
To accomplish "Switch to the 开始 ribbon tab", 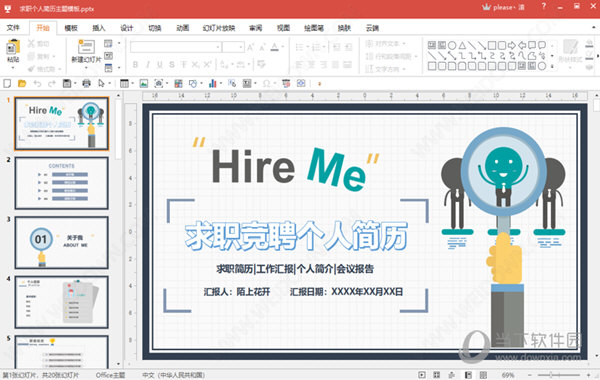I will coord(43,28).
